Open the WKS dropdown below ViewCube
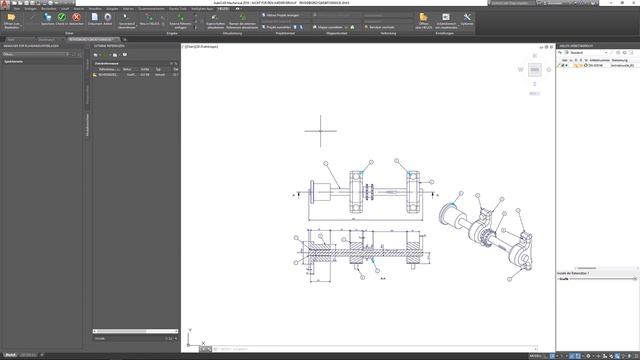 pyautogui.click(x=535, y=93)
